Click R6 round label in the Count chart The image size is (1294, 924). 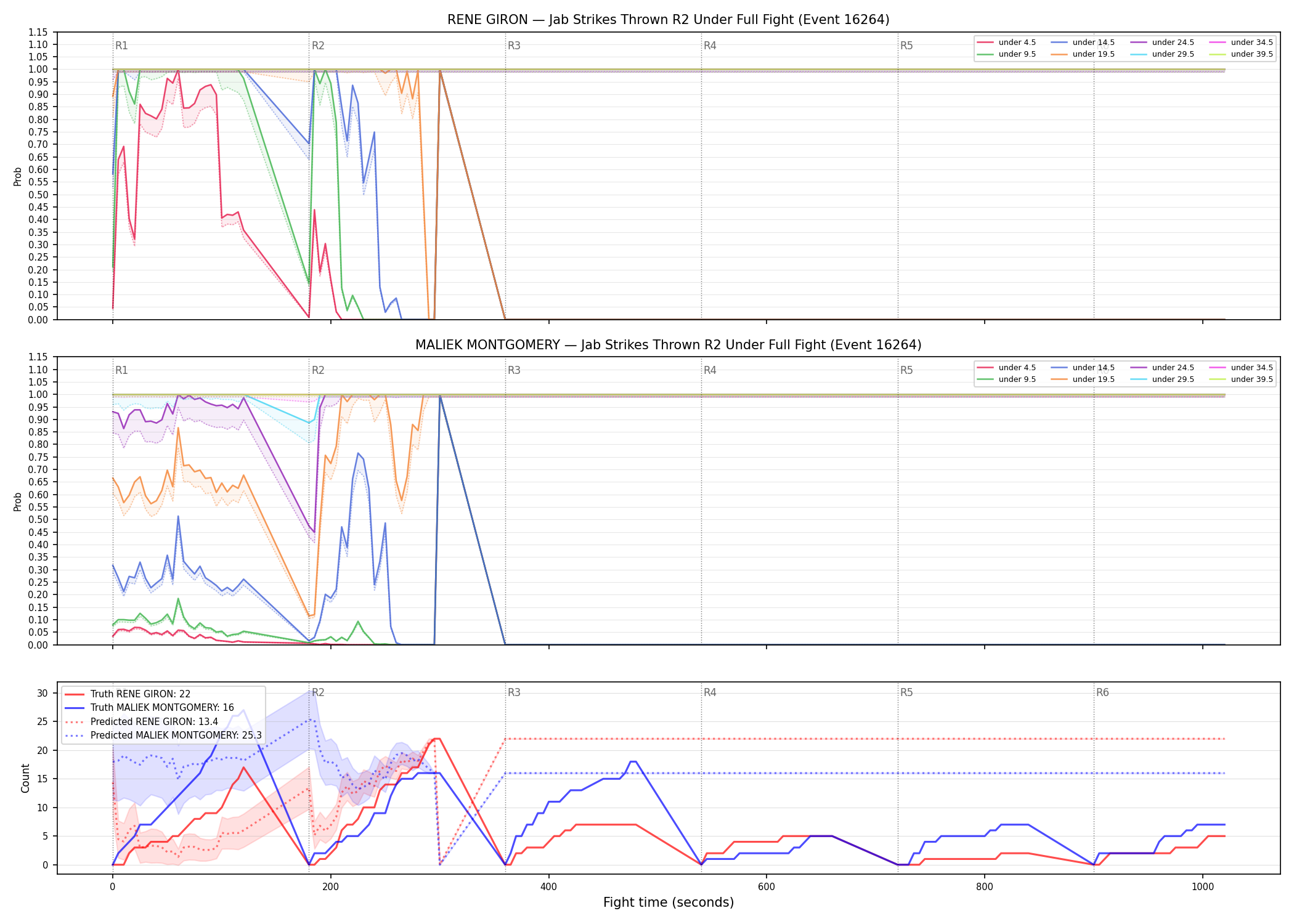point(1102,692)
